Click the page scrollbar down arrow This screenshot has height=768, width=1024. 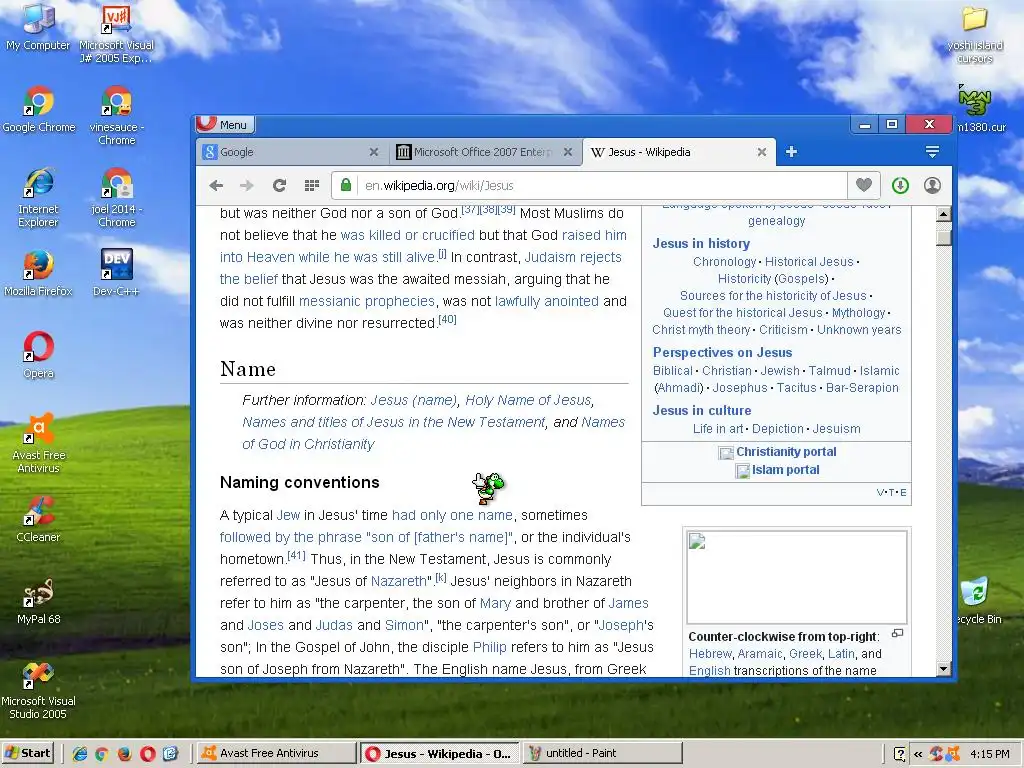(x=943, y=668)
